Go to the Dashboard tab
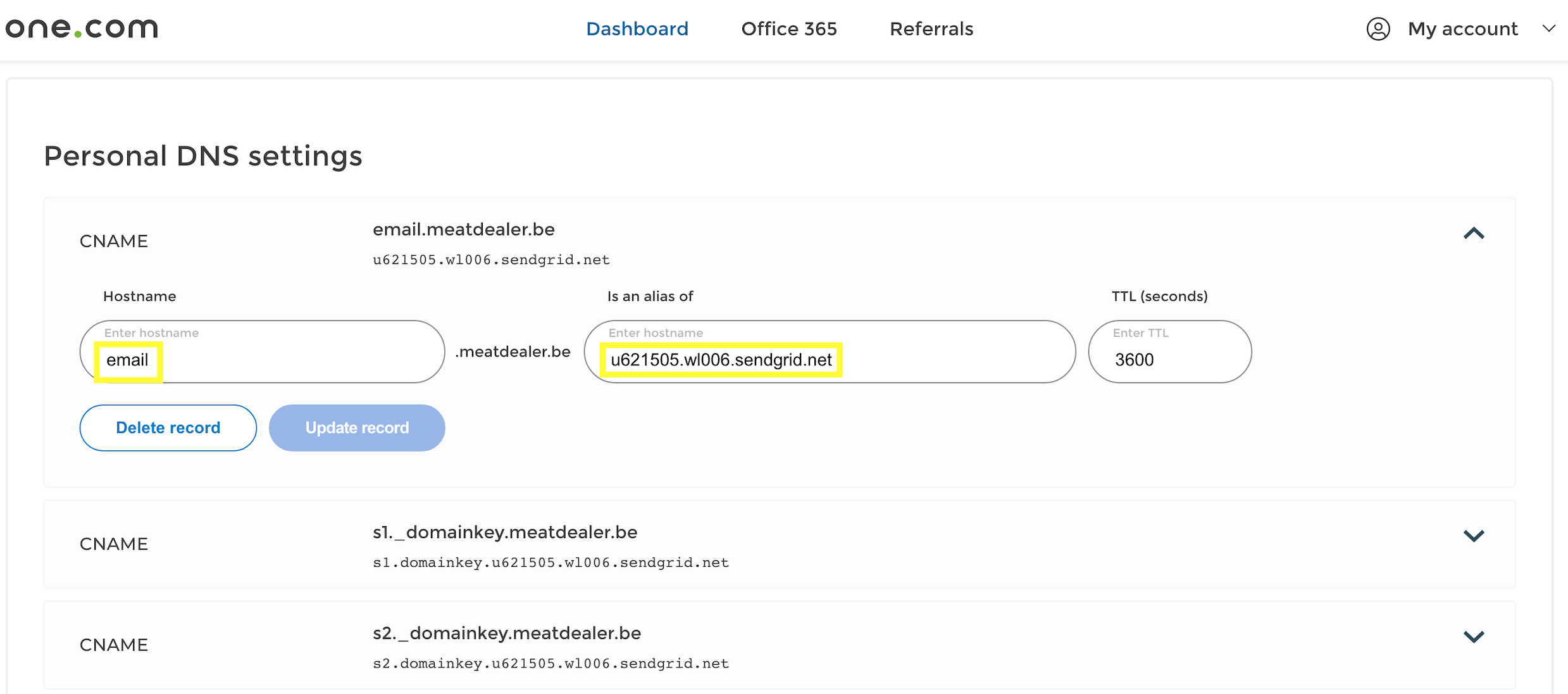The width and height of the screenshot is (1568, 694). click(637, 28)
